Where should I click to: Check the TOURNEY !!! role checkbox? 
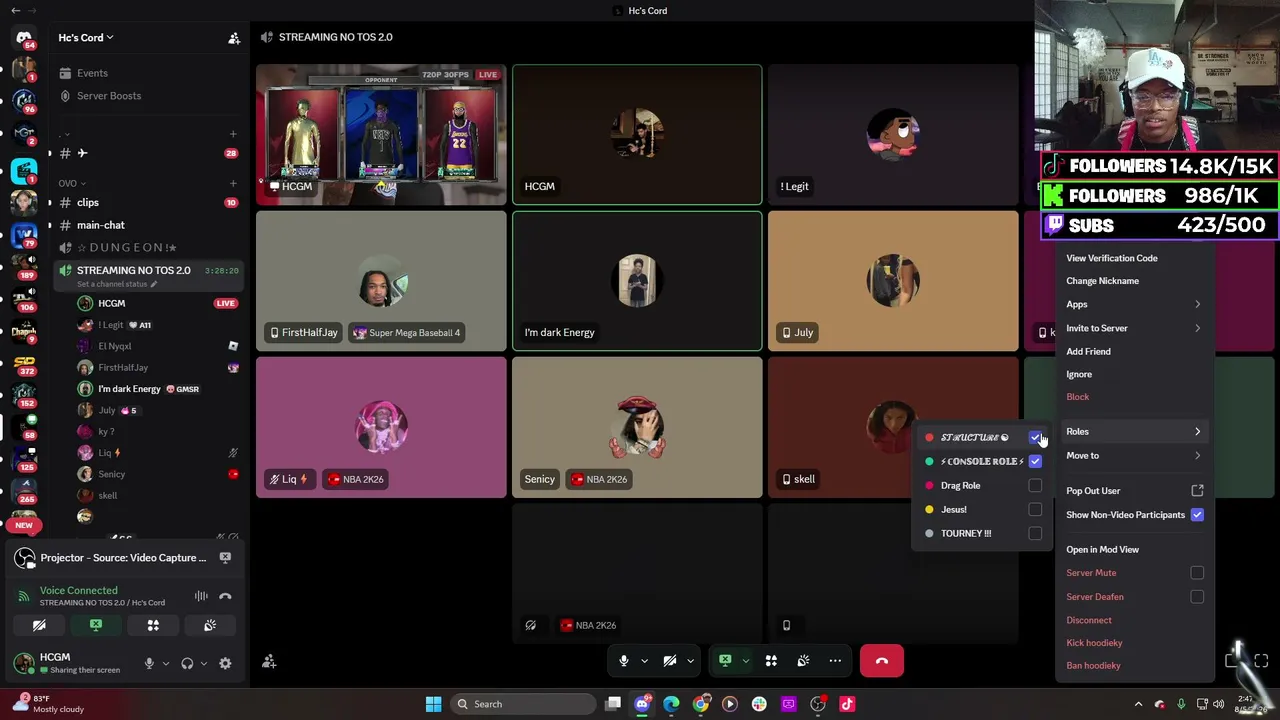point(1035,533)
